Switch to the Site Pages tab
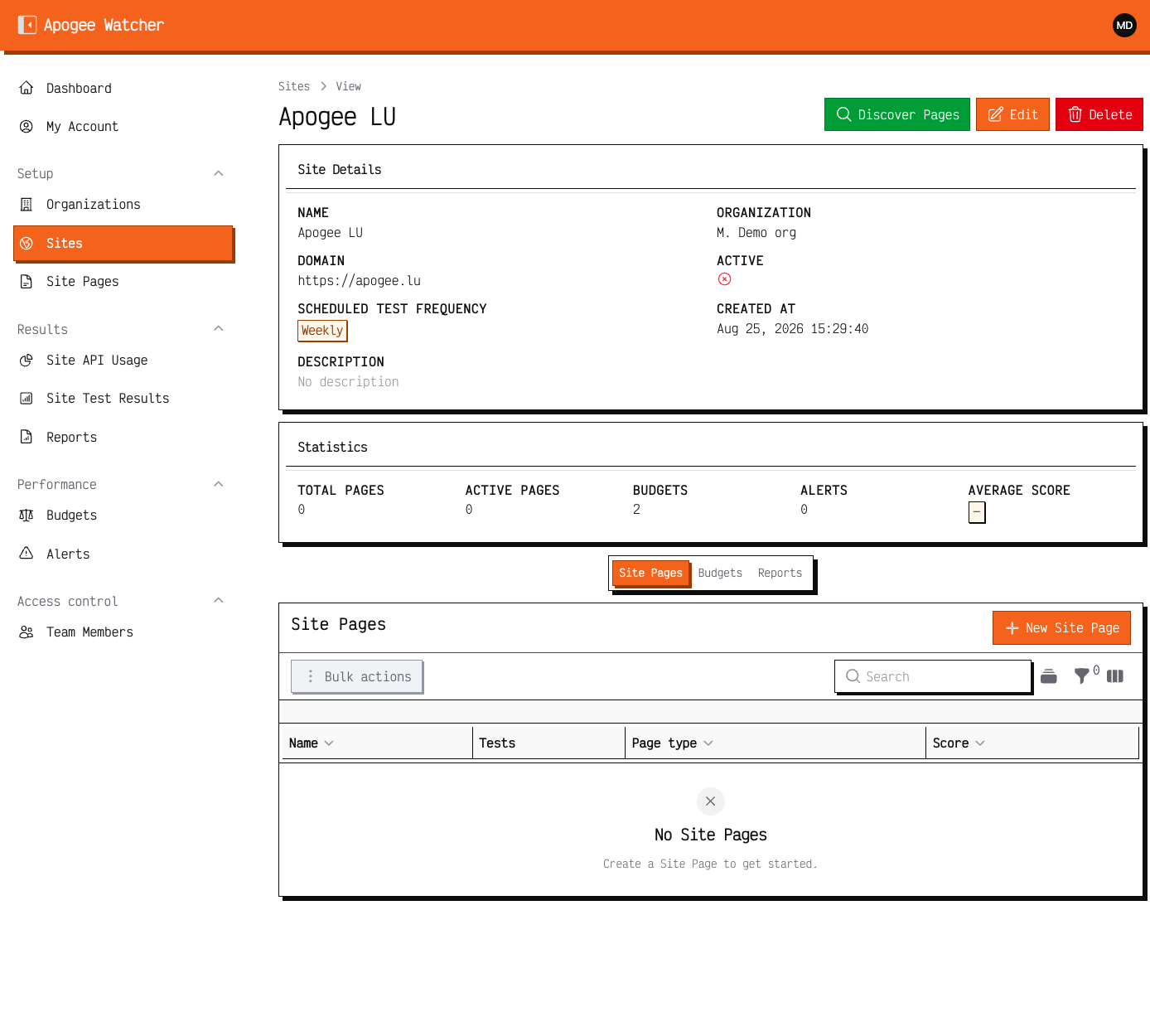 coord(650,573)
